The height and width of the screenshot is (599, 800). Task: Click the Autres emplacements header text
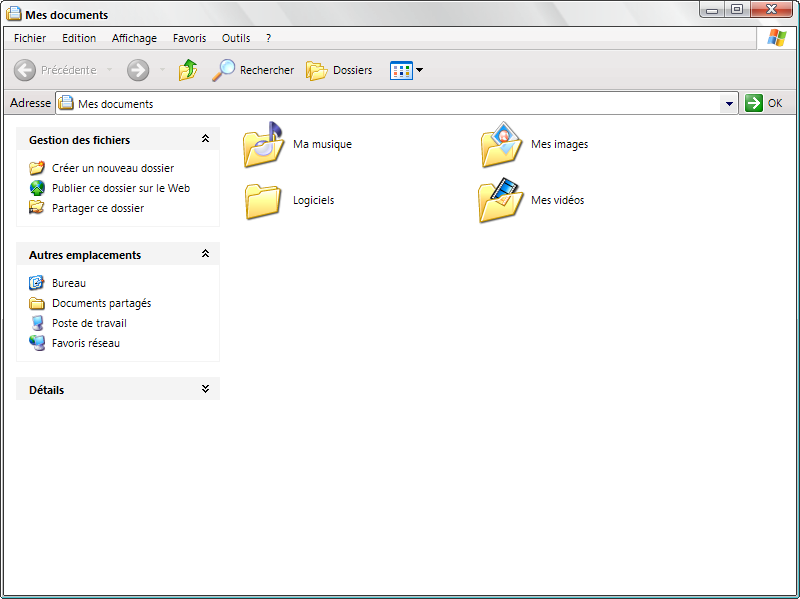click(85, 255)
